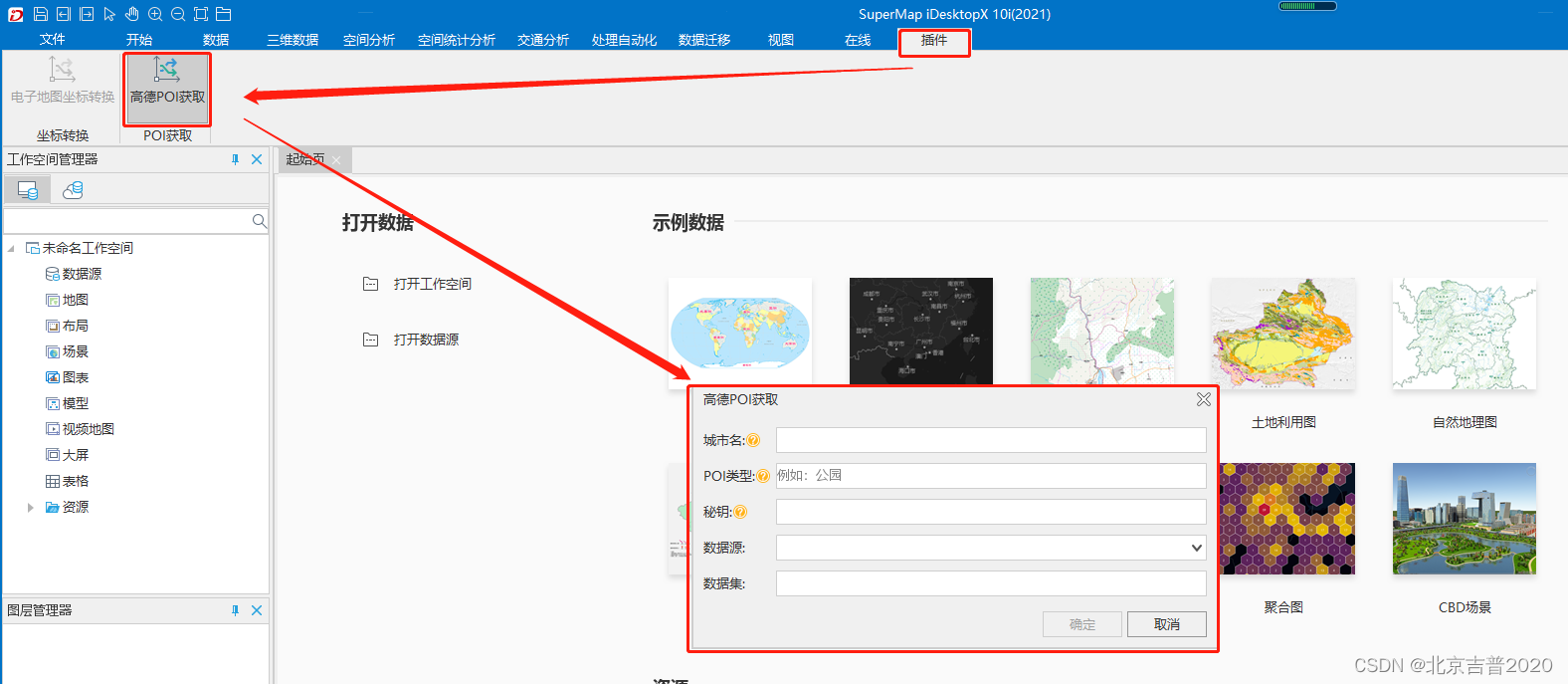
Task: Select 布局 in the workspace tree
Action: click(76, 326)
